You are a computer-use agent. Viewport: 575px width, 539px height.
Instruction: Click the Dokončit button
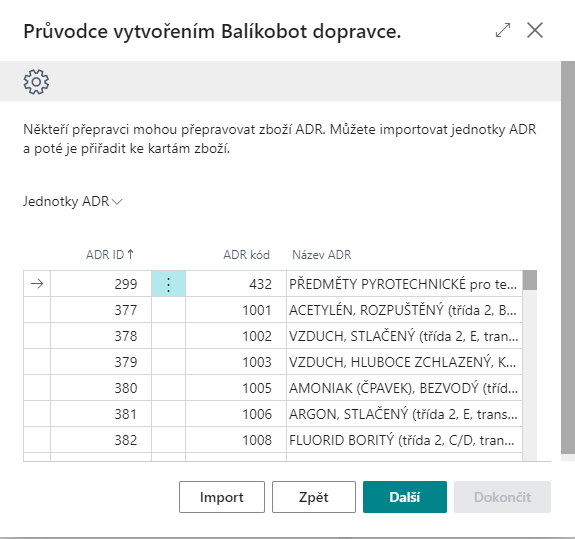[x=502, y=497]
